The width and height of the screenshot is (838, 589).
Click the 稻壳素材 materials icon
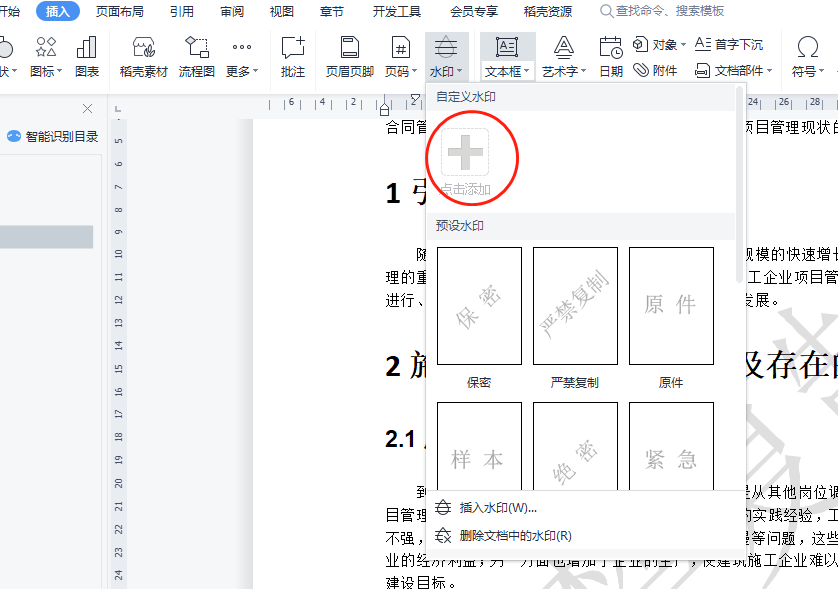tap(144, 57)
